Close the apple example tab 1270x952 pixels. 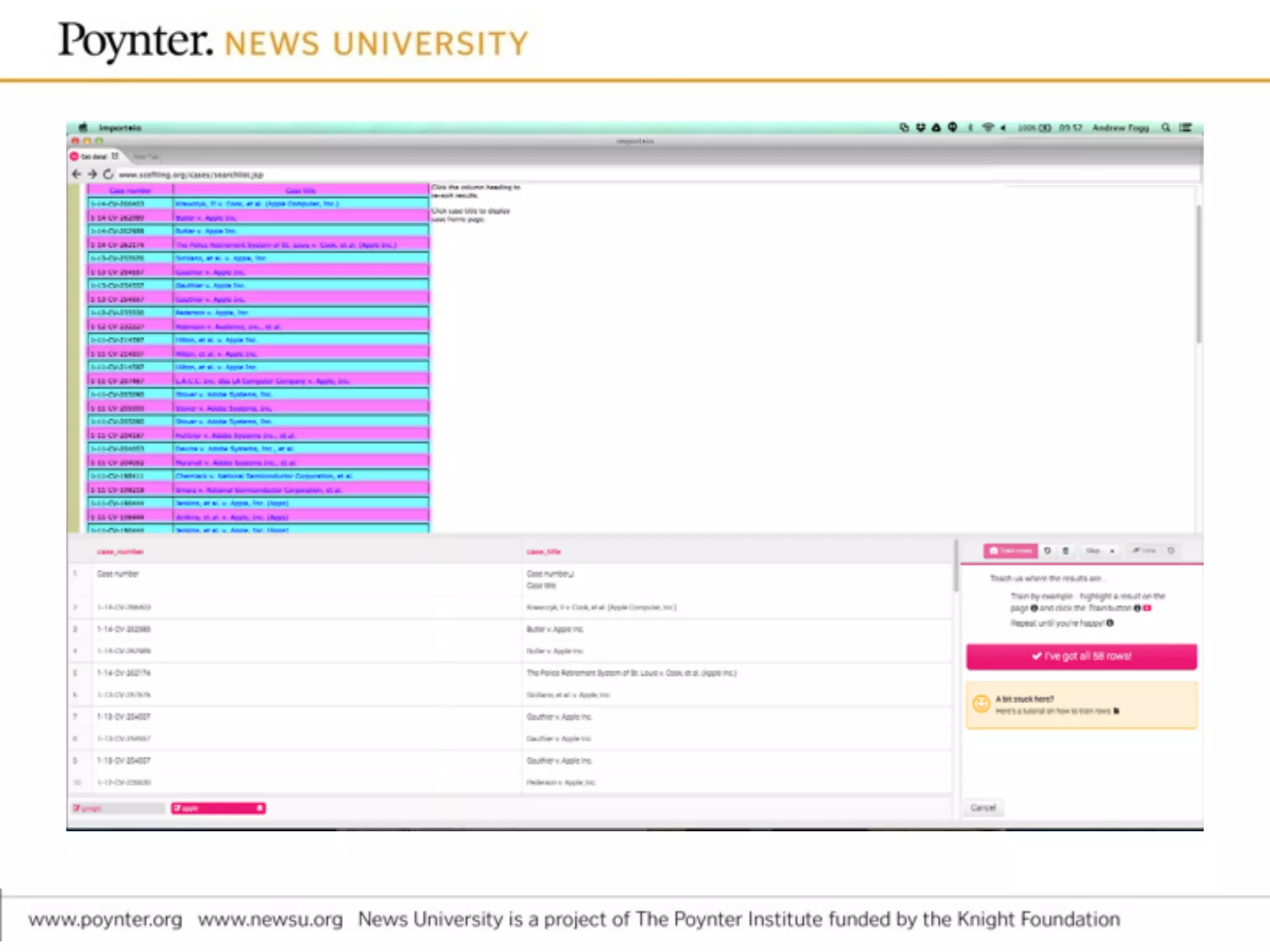[260, 808]
